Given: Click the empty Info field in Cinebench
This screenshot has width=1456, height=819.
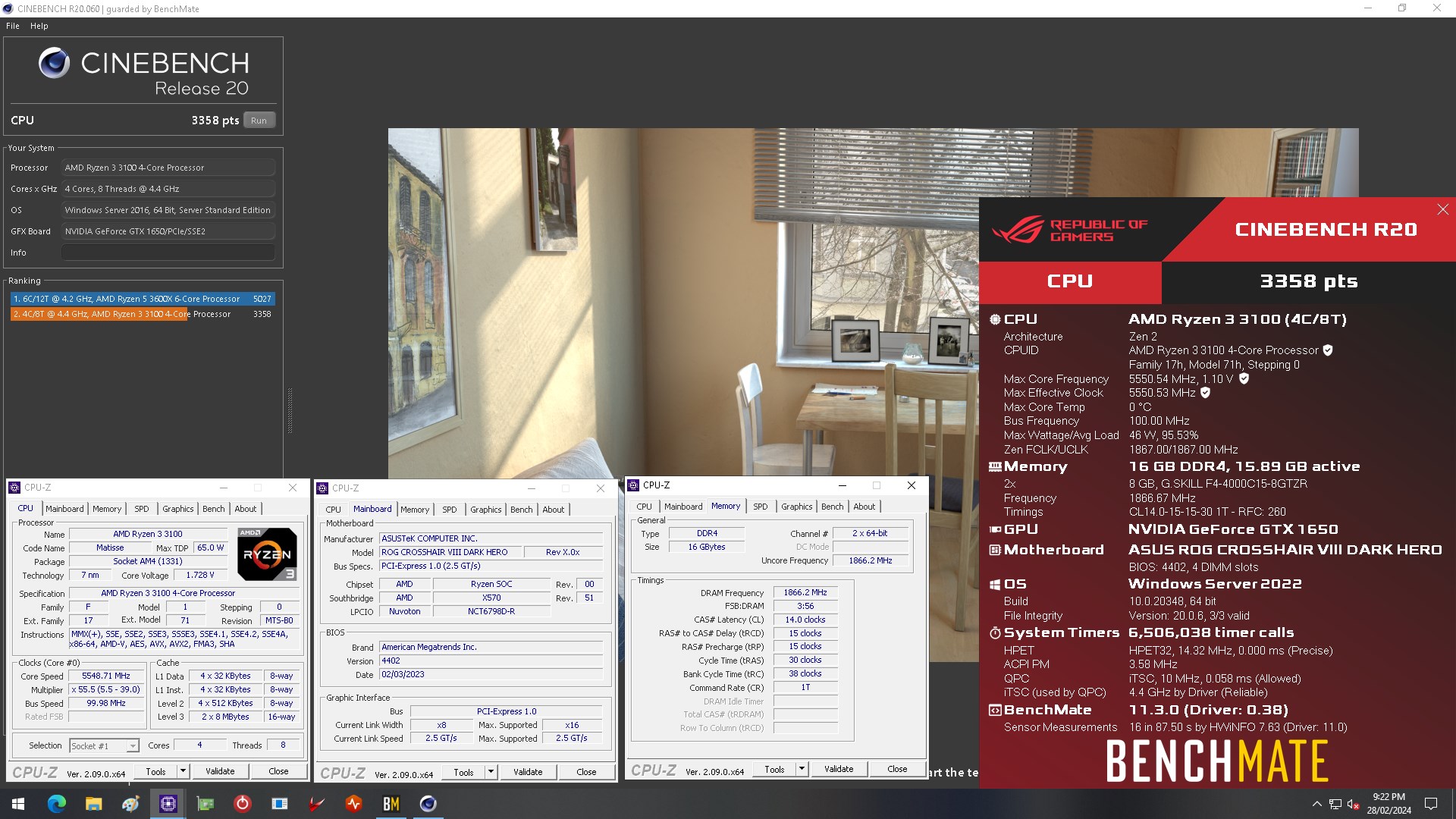Looking at the screenshot, I should click(x=168, y=253).
